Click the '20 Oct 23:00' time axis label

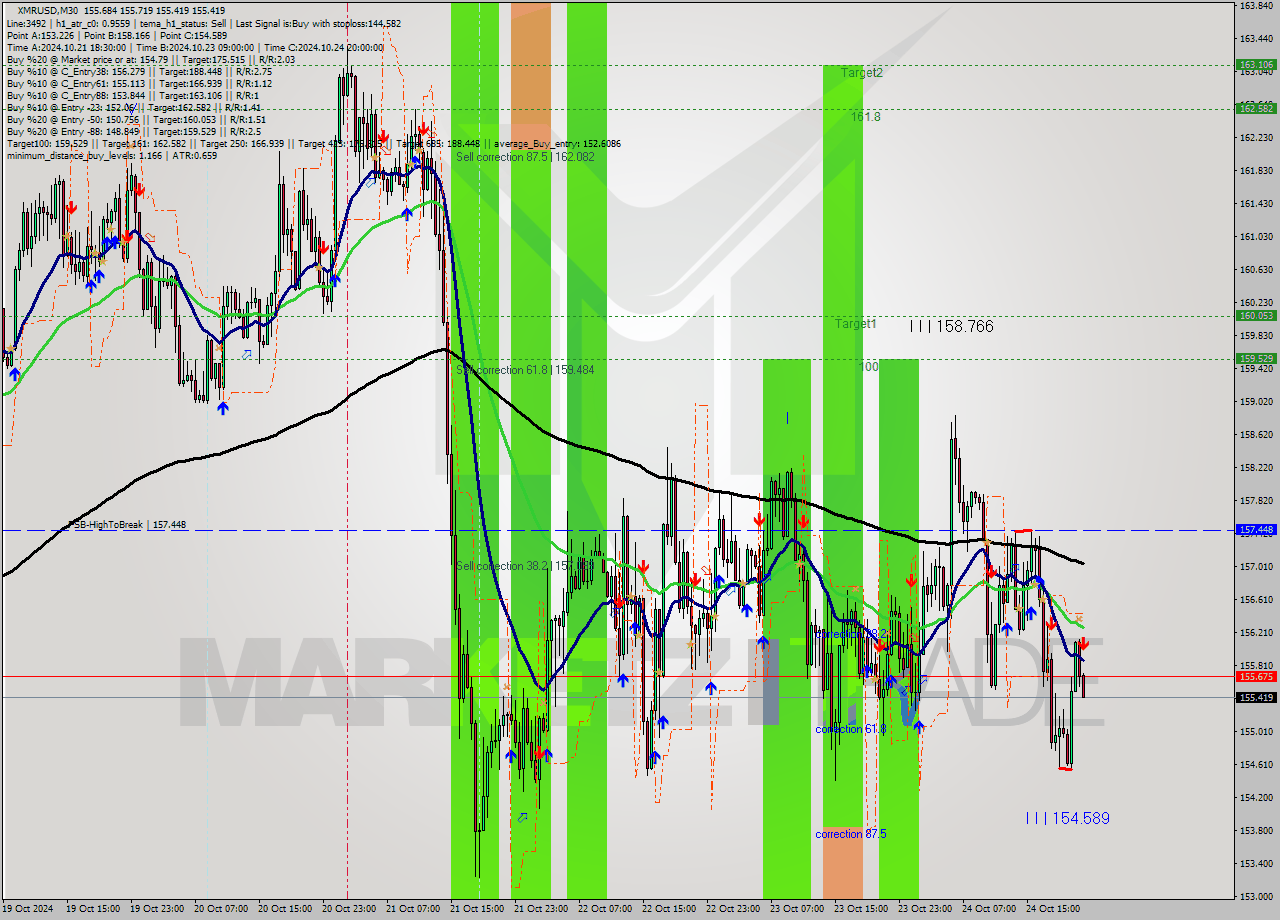[x=350, y=909]
